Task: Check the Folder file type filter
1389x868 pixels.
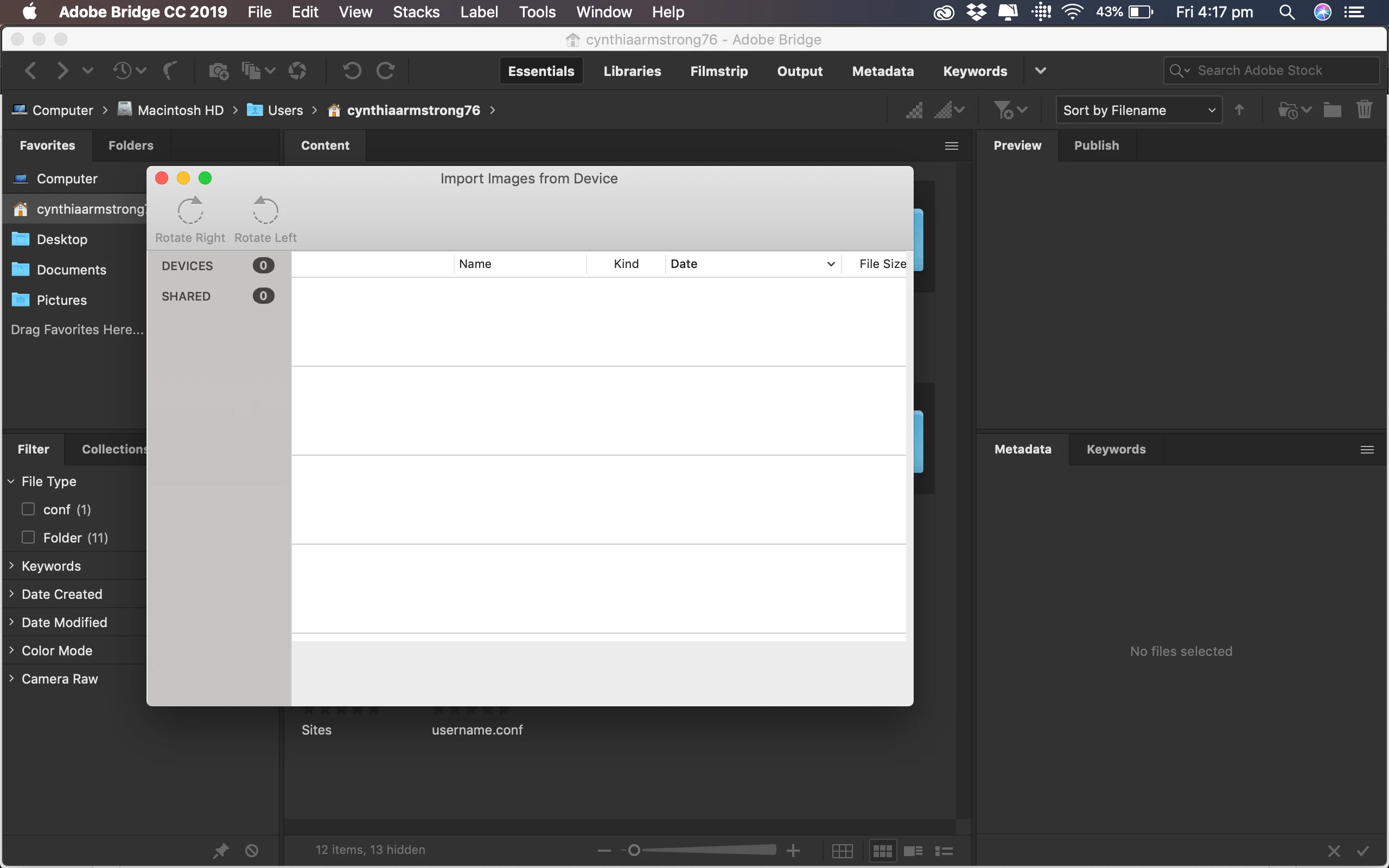Action: click(x=28, y=537)
